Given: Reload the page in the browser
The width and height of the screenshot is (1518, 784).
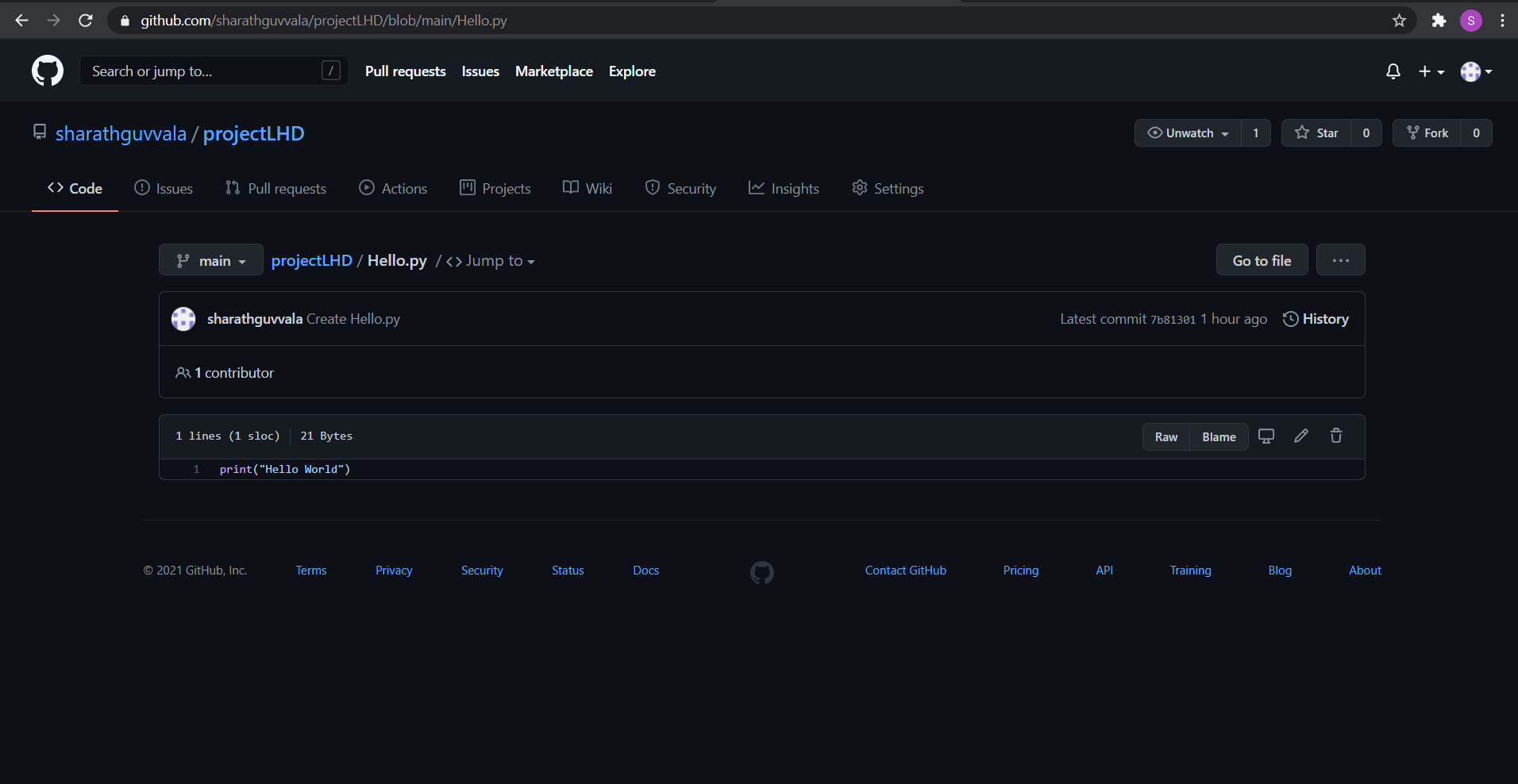Looking at the screenshot, I should pos(86,21).
